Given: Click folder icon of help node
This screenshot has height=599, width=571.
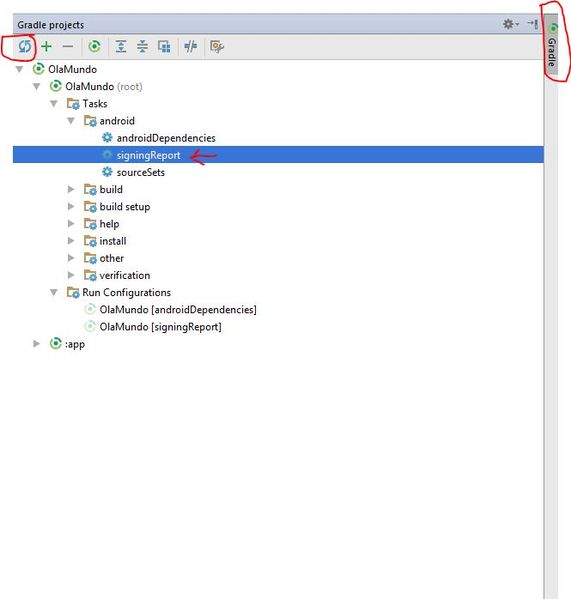Looking at the screenshot, I should [x=90, y=223].
